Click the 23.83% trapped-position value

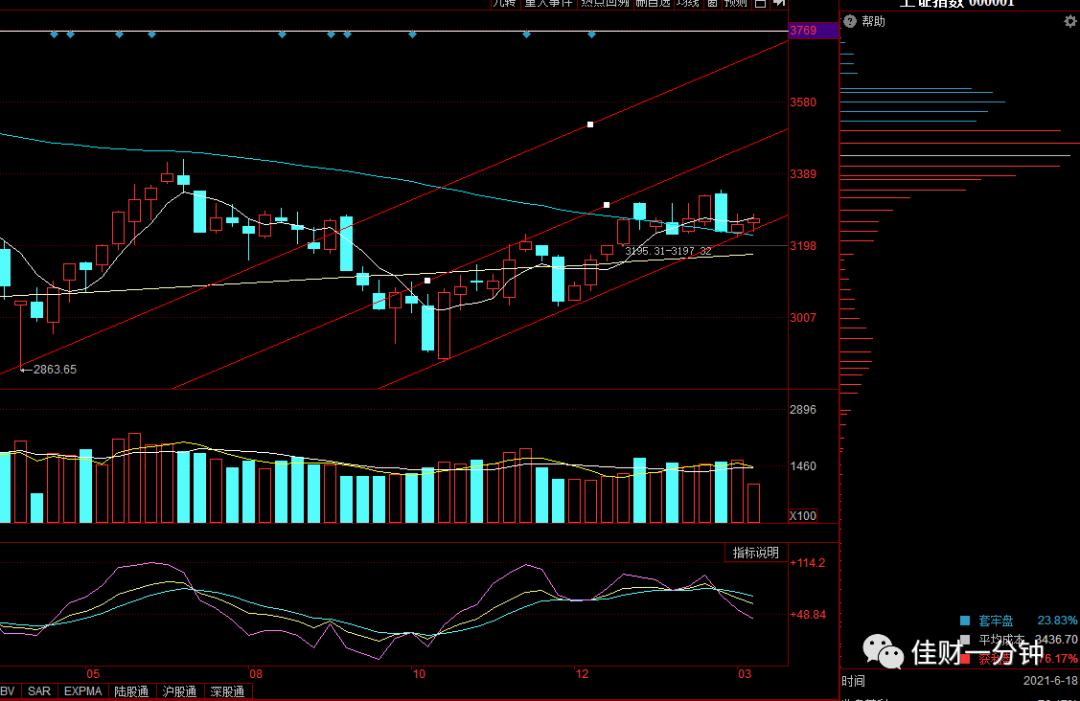pyautogui.click(x=1057, y=620)
